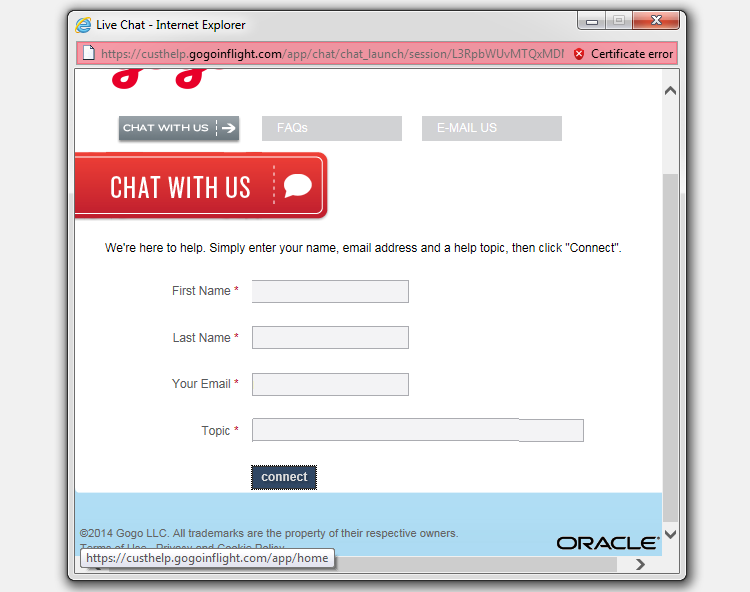This screenshot has width=750, height=592.
Task: Select the small CHAT WITH US tab
Action: 179,128
